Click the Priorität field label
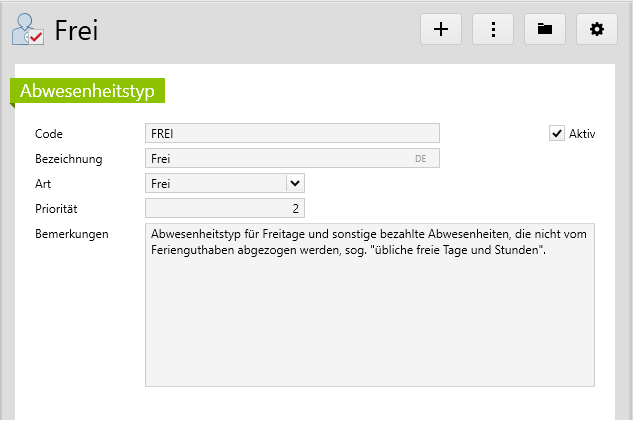Viewport: 633px width, 421px height. [56, 209]
